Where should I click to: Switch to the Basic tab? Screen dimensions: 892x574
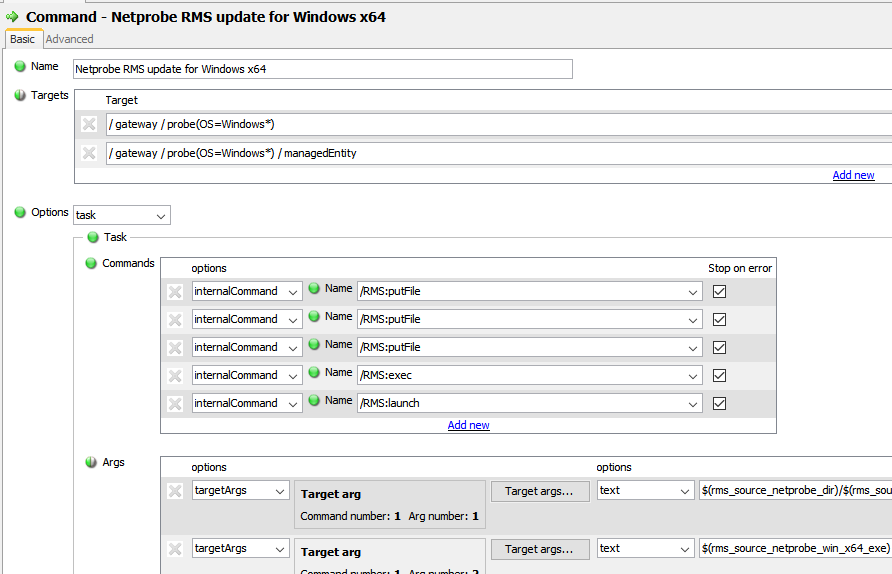(23, 39)
